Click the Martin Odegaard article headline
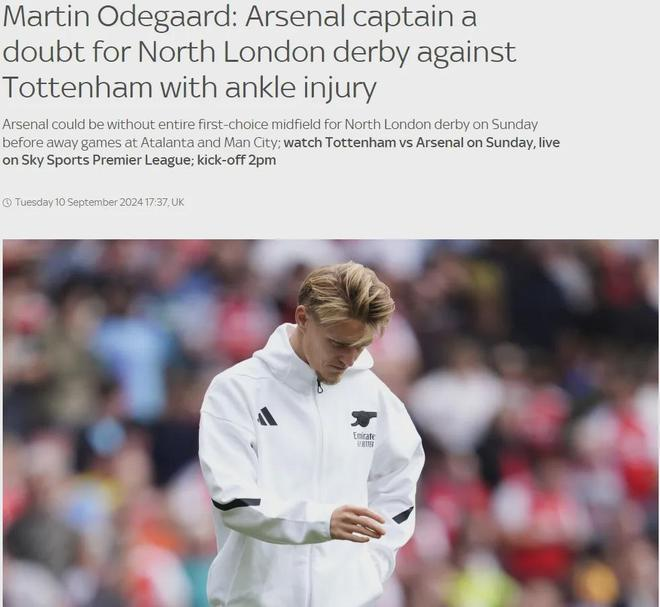The height and width of the screenshot is (607, 660). coord(259,52)
